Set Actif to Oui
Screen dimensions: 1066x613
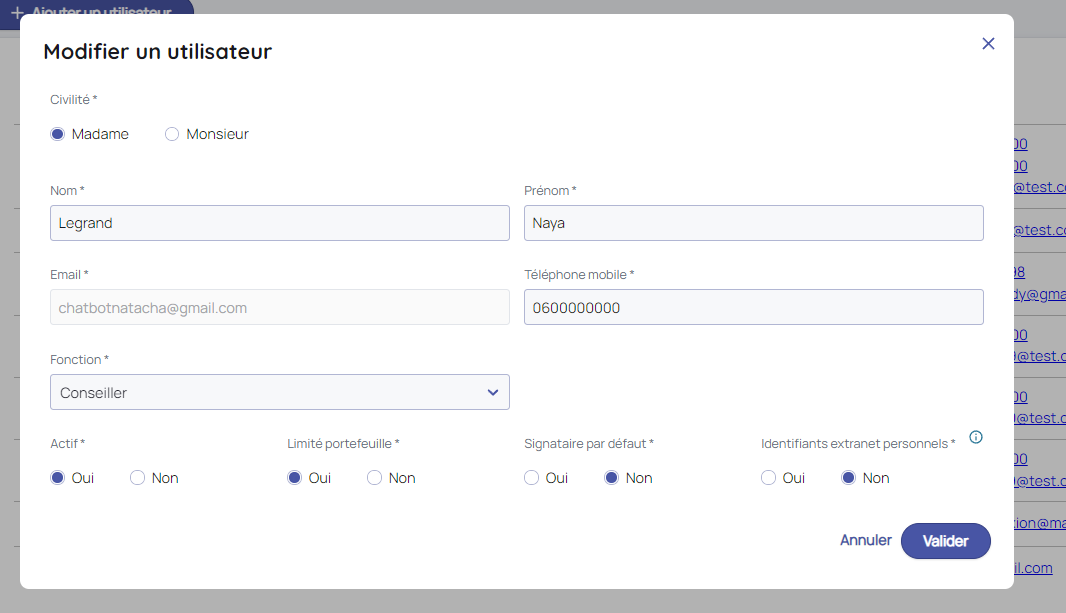tap(58, 478)
